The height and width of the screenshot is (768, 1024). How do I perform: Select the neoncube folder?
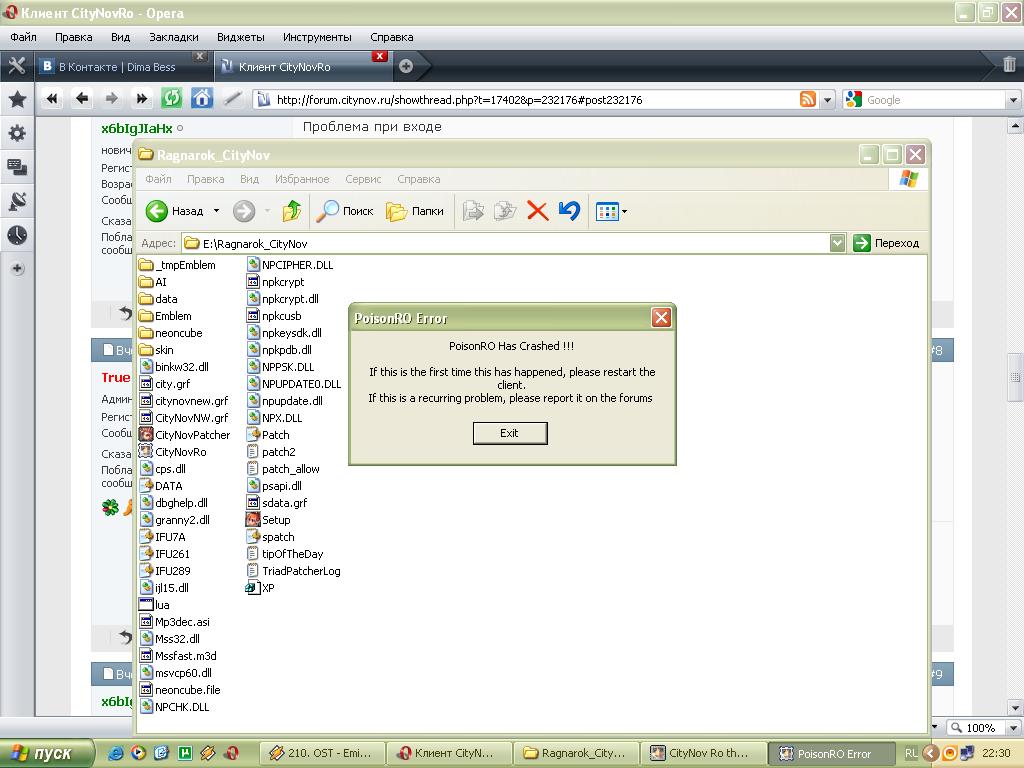tap(170, 333)
